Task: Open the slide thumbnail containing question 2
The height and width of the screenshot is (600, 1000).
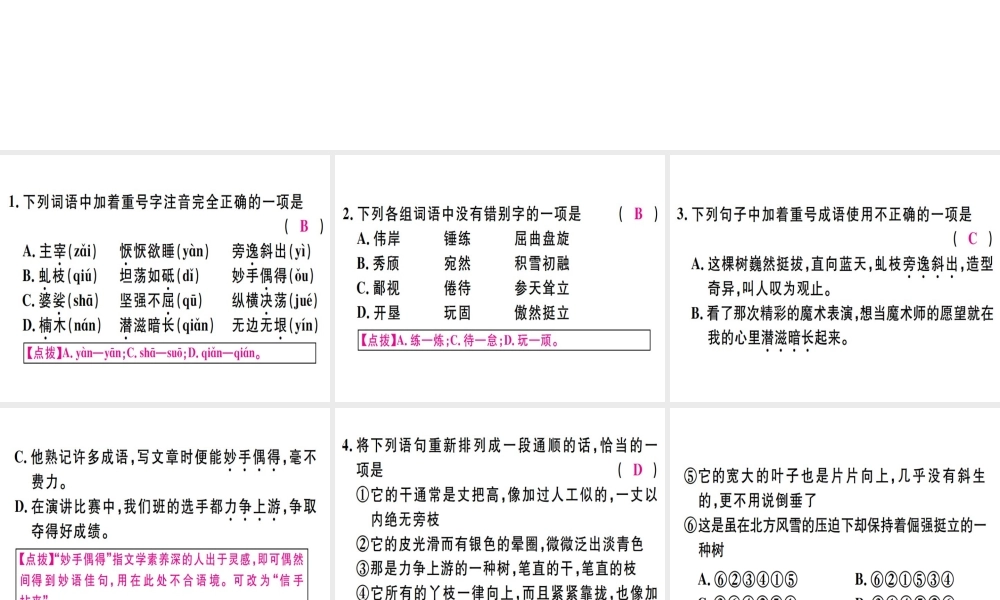Action: pos(500,278)
